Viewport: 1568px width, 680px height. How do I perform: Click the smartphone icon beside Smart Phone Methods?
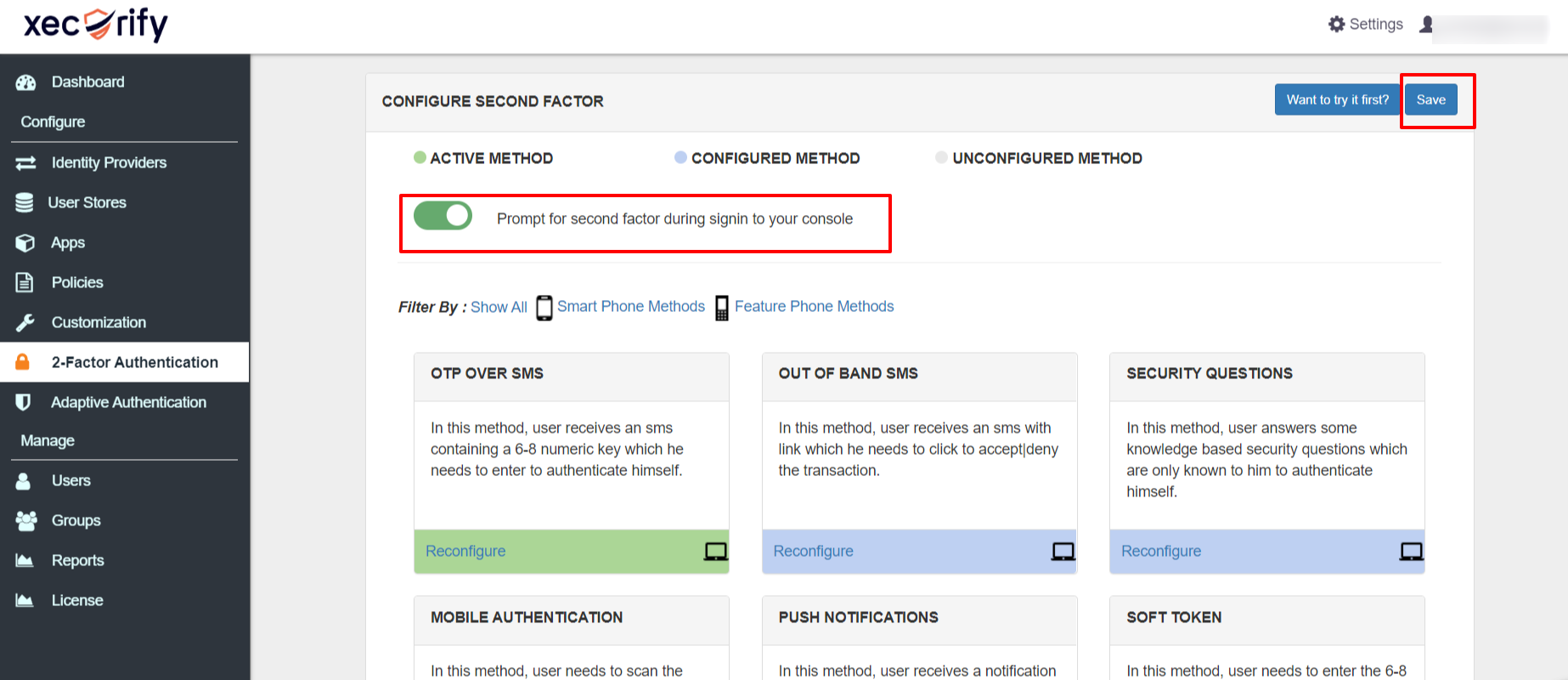pos(544,307)
